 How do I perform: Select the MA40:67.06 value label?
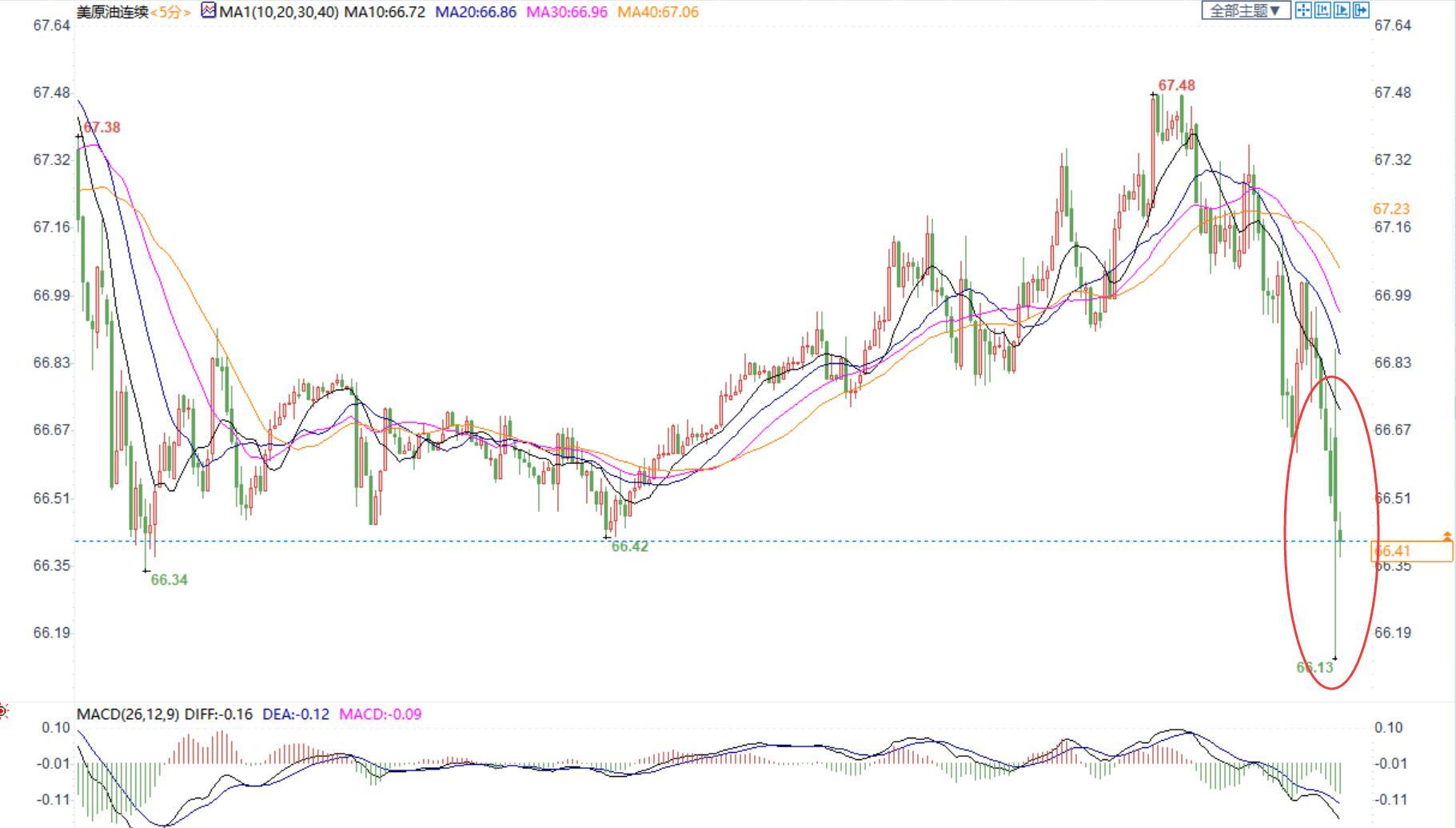pyautogui.click(x=658, y=12)
